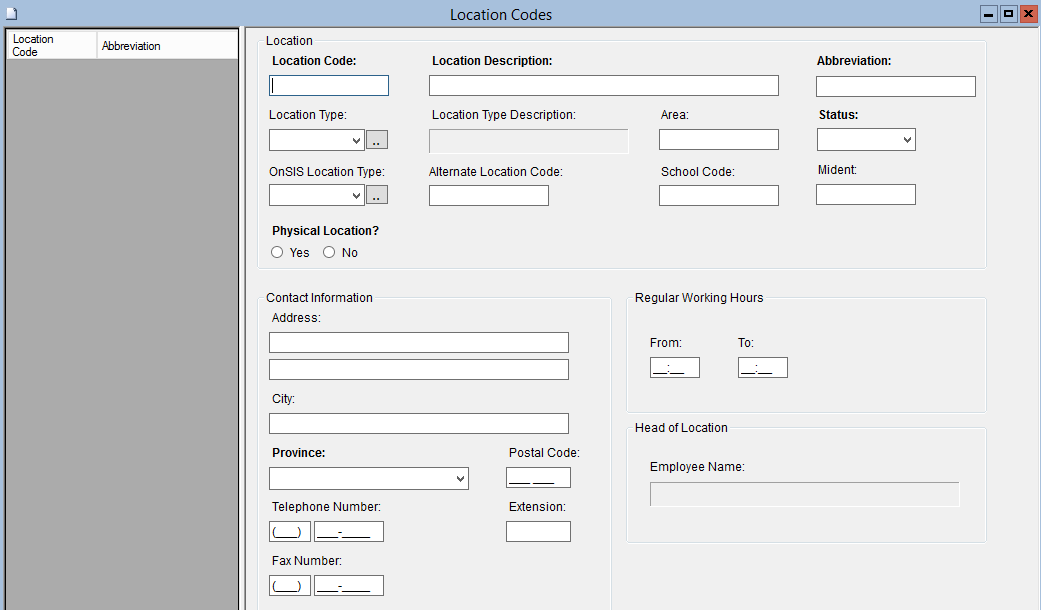Click the working hours From time field

[674, 368]
